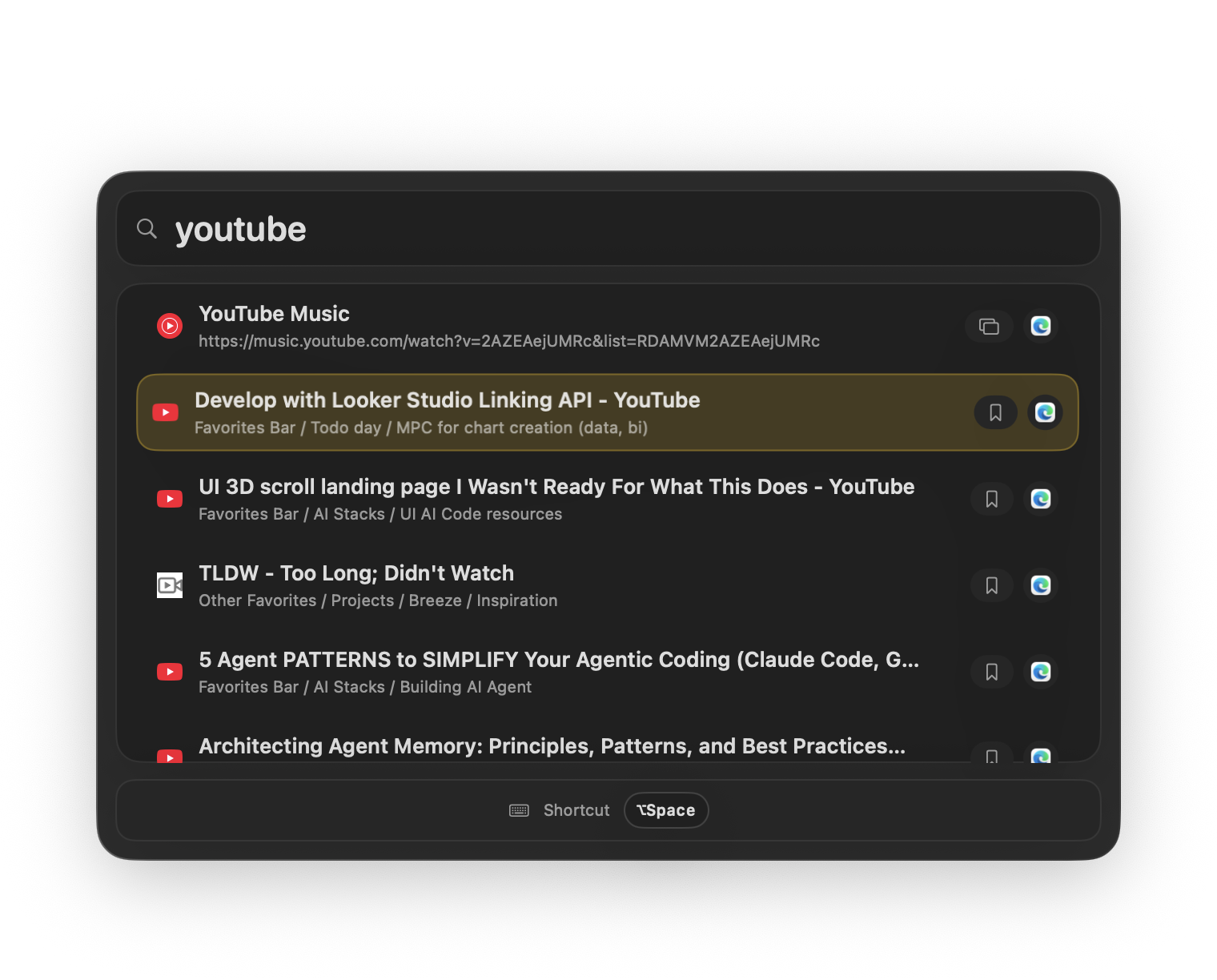
Task: Click bookmark icon on TLDW row
Action: coord(992,585)
